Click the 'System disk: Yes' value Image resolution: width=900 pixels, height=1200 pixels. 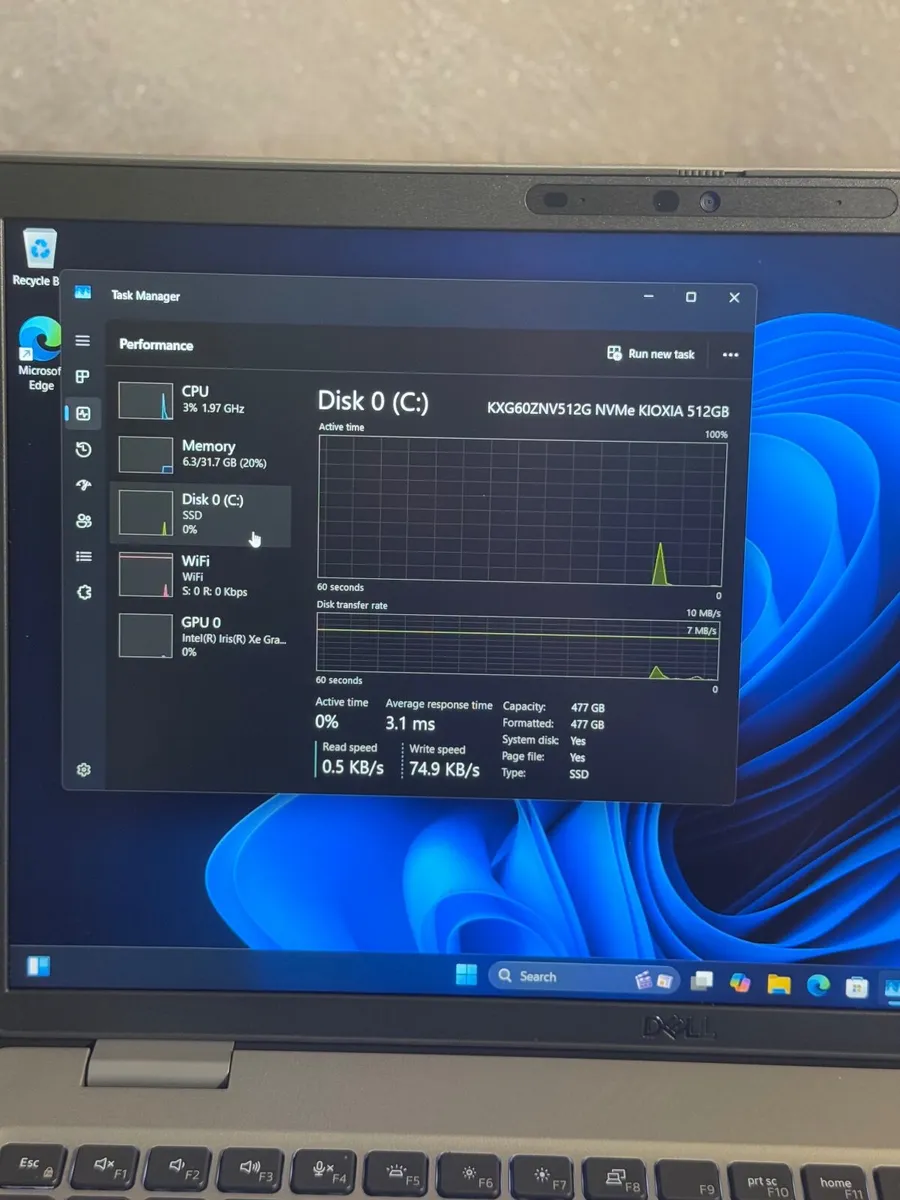(578, 741)
